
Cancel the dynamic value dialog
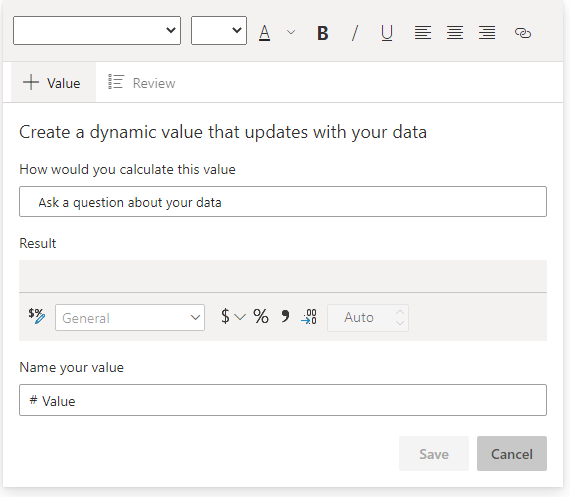point(512,454)
